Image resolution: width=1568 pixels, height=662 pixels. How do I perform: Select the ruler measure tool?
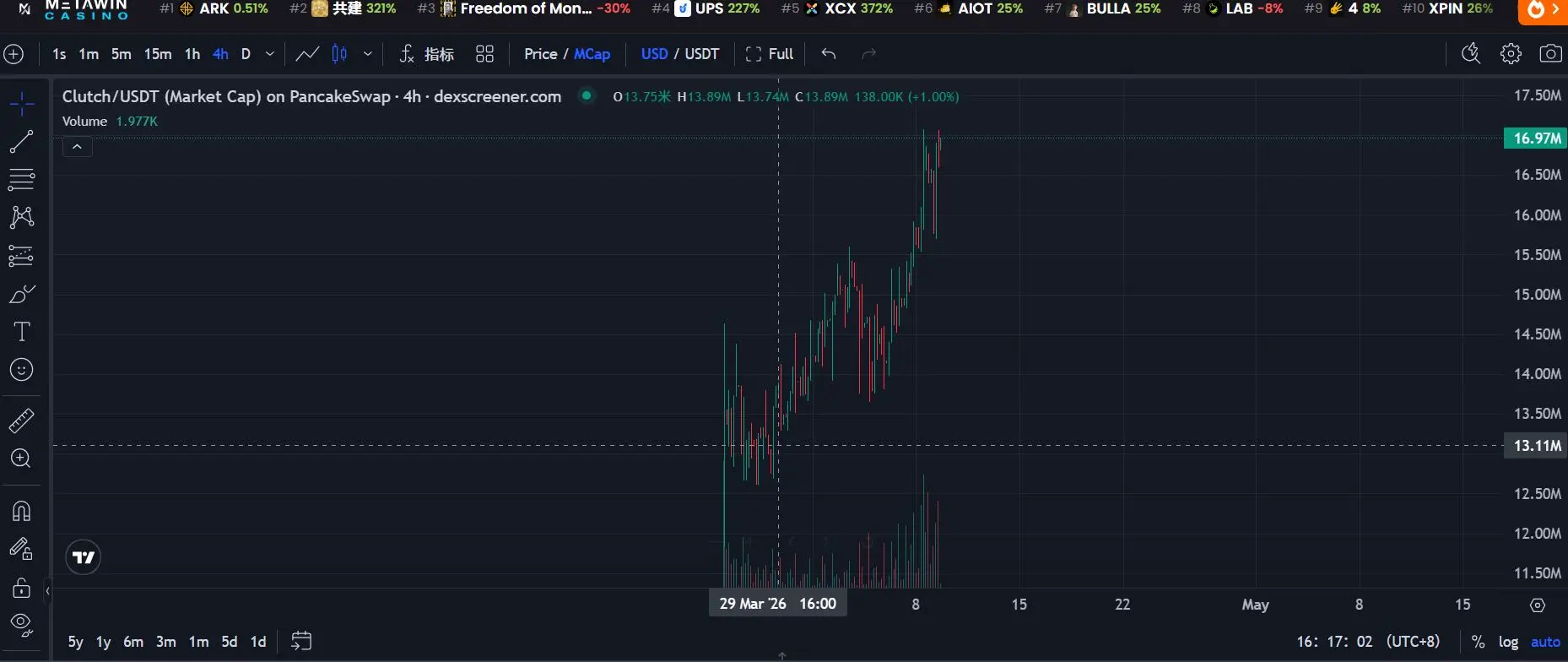pos(22,420)
